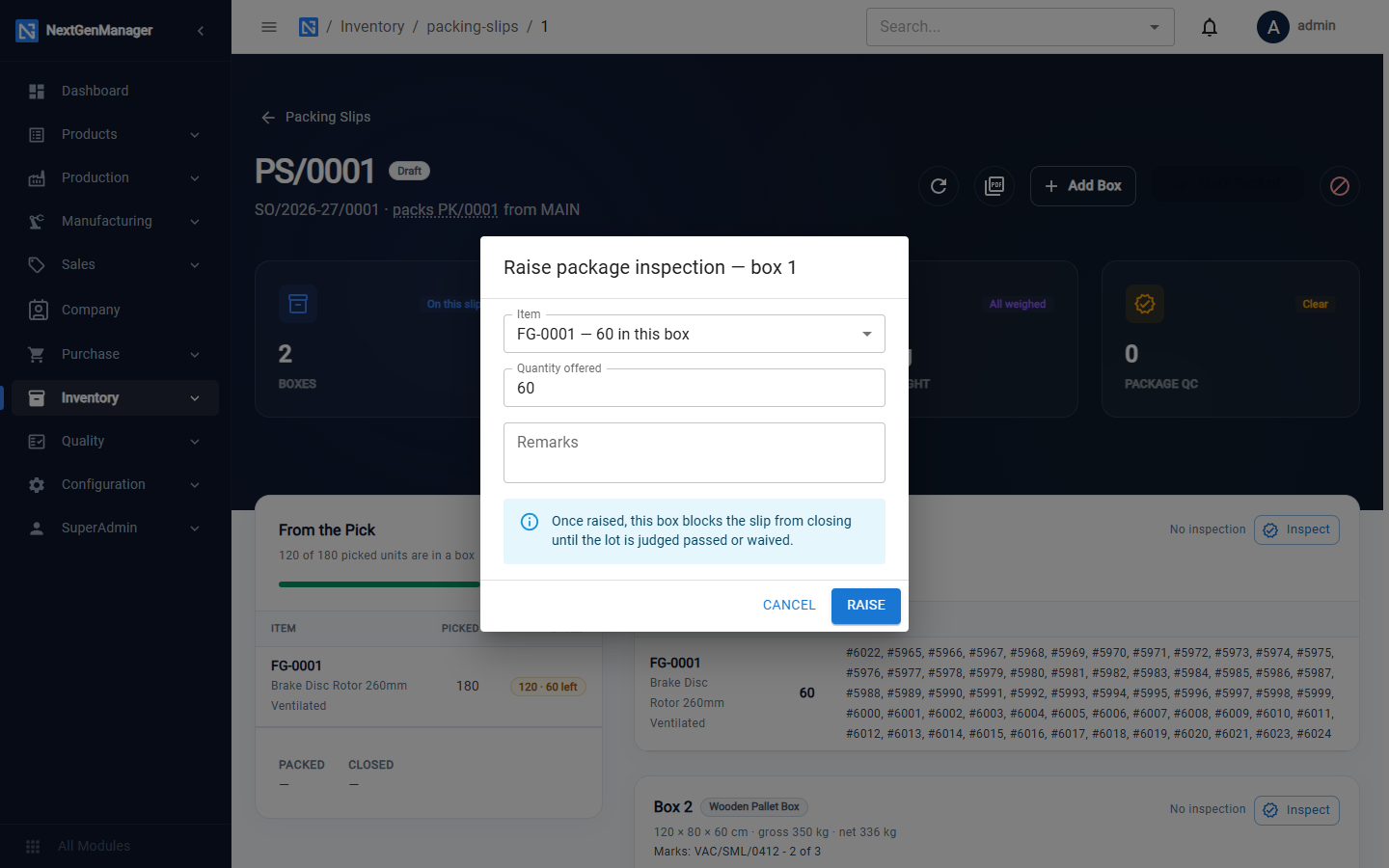Click the RAISE button in the dialog
This screenshot has height=868, width=1389.
point(866,606)
